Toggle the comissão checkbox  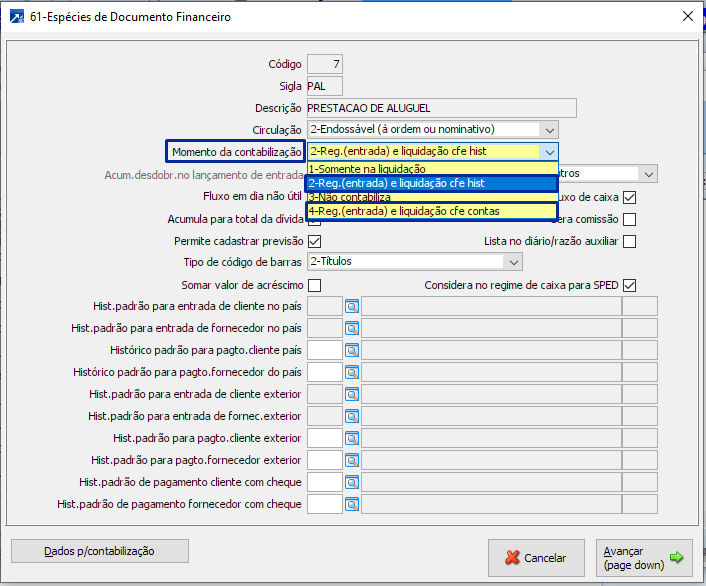click(629, 219)
